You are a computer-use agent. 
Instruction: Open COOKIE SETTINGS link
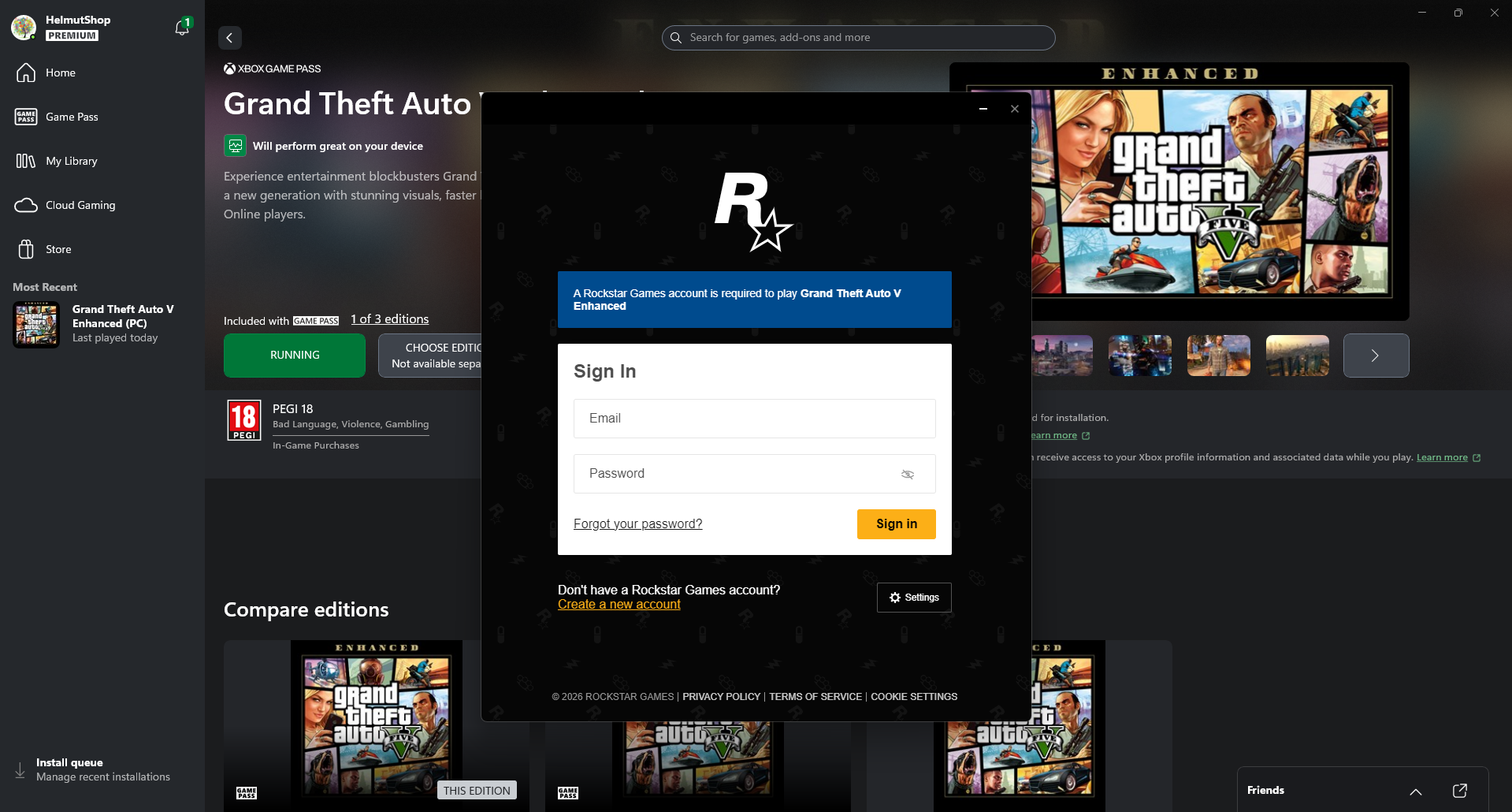[x=914, y=697]
